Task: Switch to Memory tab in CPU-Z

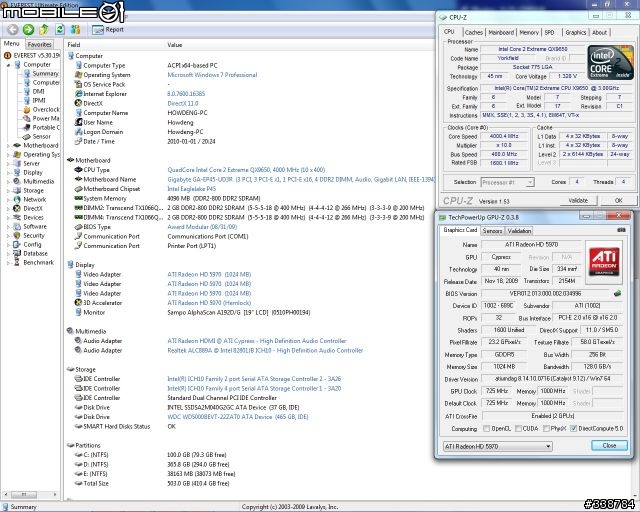Action: click(529, 32)
